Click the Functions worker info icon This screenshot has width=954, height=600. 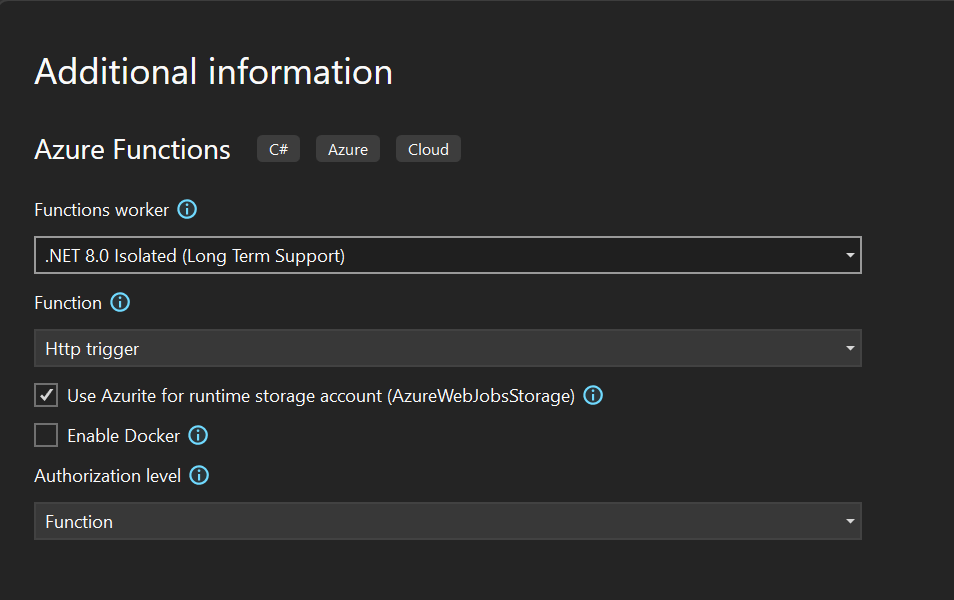click(187, 210)
